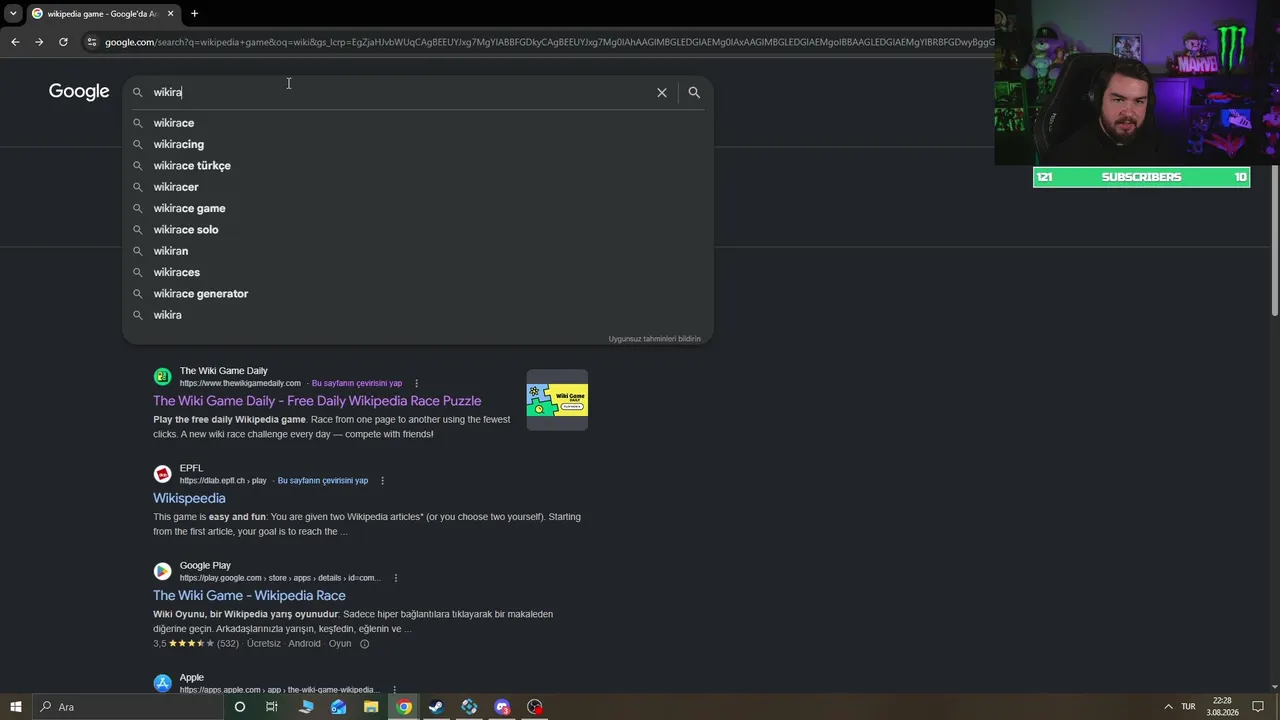Open a new tab with the plus button
1280x720 pixels.
tap(194, 13)
